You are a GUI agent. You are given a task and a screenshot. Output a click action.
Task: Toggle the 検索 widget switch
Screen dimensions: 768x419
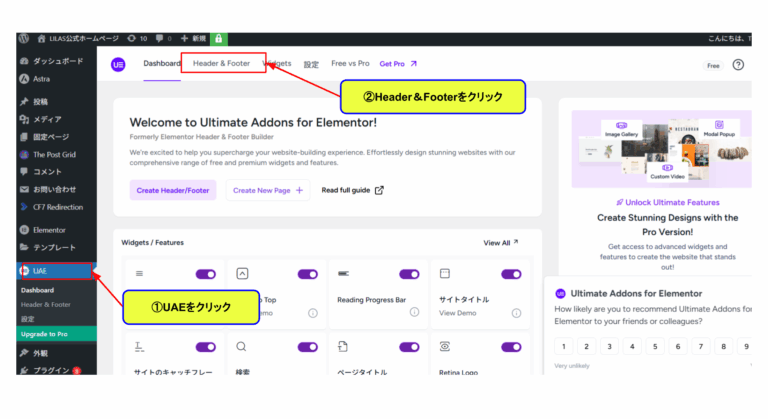tap(308, 347)
